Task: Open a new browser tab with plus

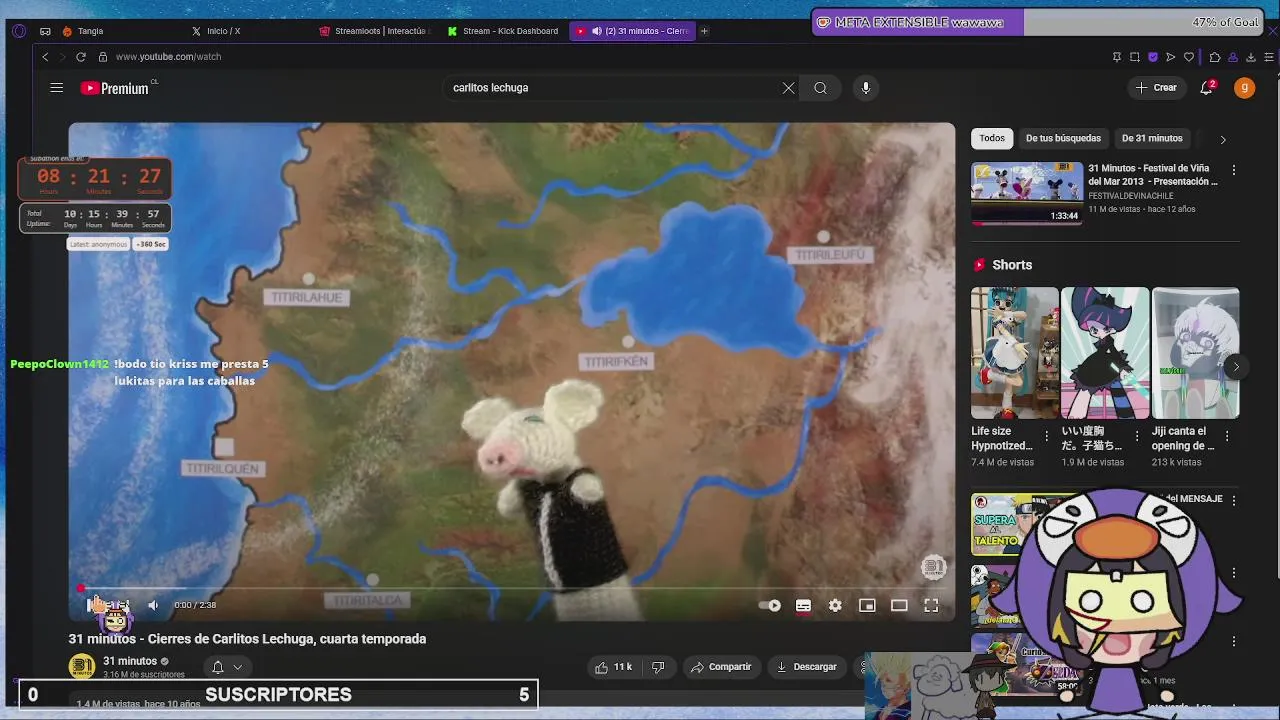Action: tap(704, 31)
